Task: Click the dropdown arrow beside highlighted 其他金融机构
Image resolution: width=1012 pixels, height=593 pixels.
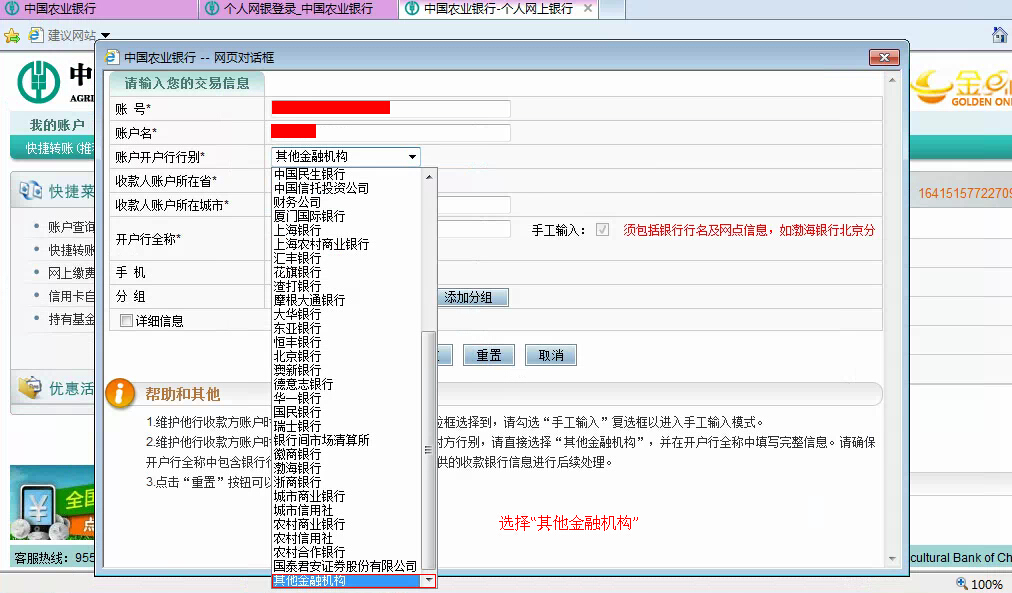Action: (429, 581)
